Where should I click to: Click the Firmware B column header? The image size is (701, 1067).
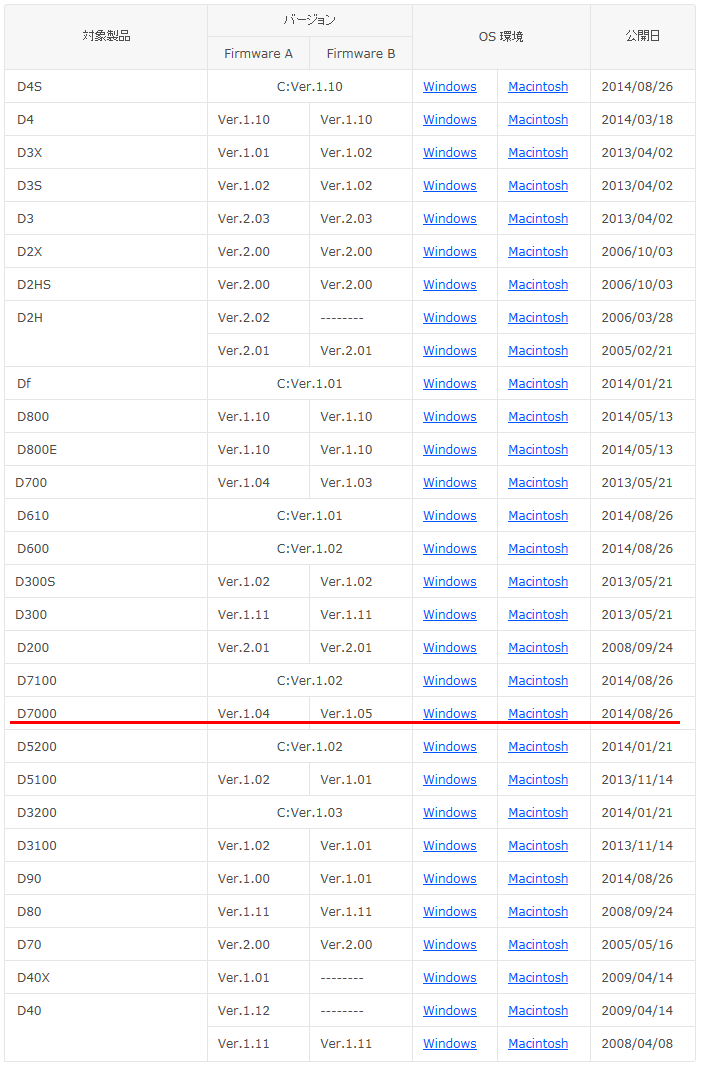coord(361,53)
